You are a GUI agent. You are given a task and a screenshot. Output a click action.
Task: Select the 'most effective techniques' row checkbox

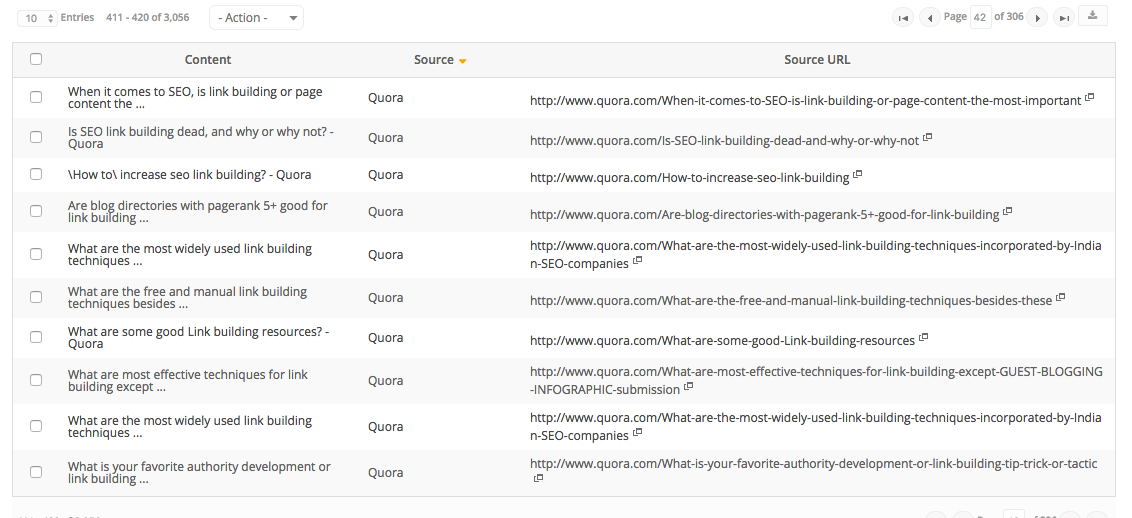click(36, 379)
